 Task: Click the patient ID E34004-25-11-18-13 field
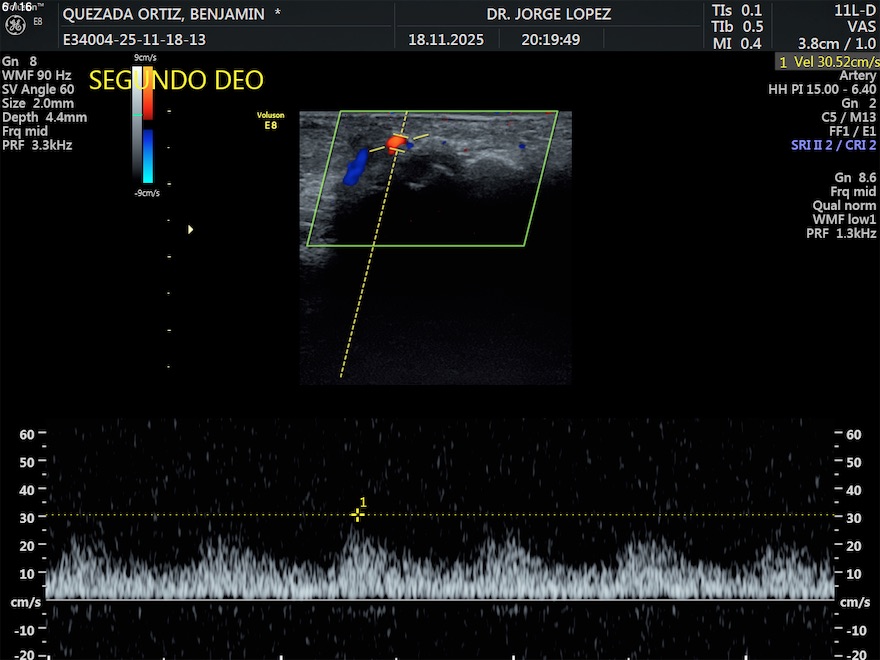tap(134, 40)
